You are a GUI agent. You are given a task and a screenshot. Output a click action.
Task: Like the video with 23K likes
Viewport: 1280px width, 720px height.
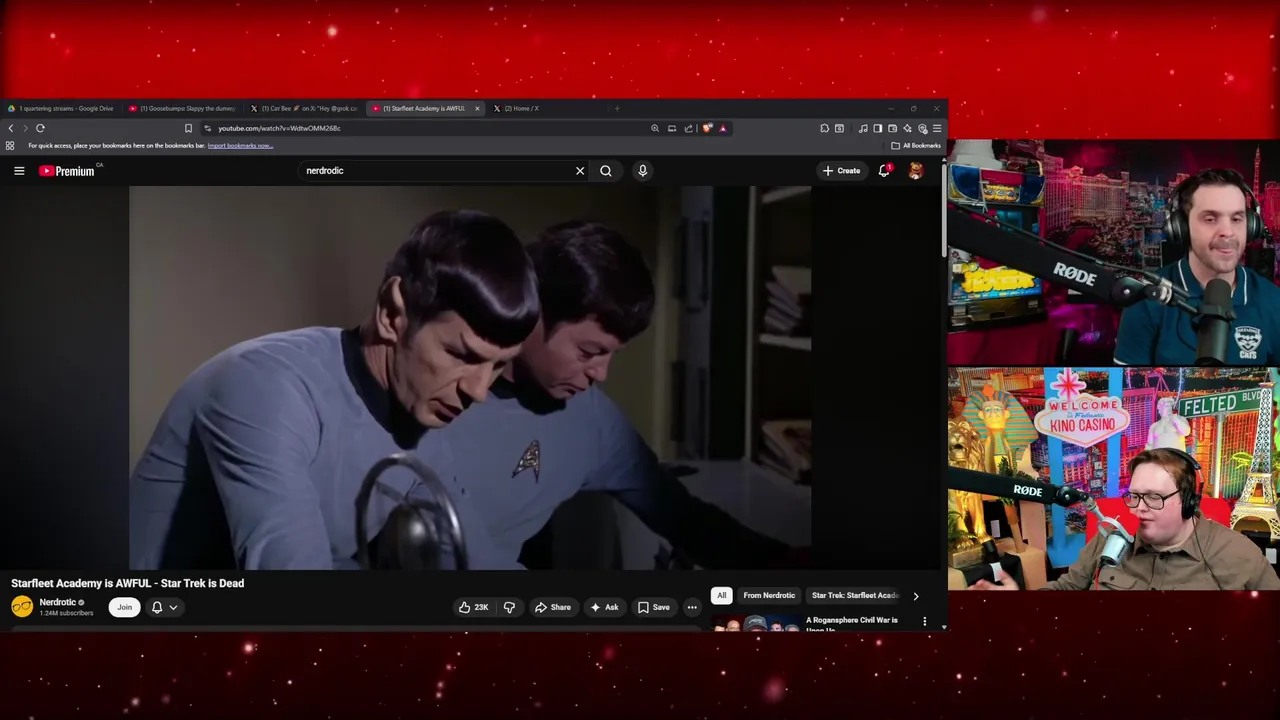click(474, 607)
